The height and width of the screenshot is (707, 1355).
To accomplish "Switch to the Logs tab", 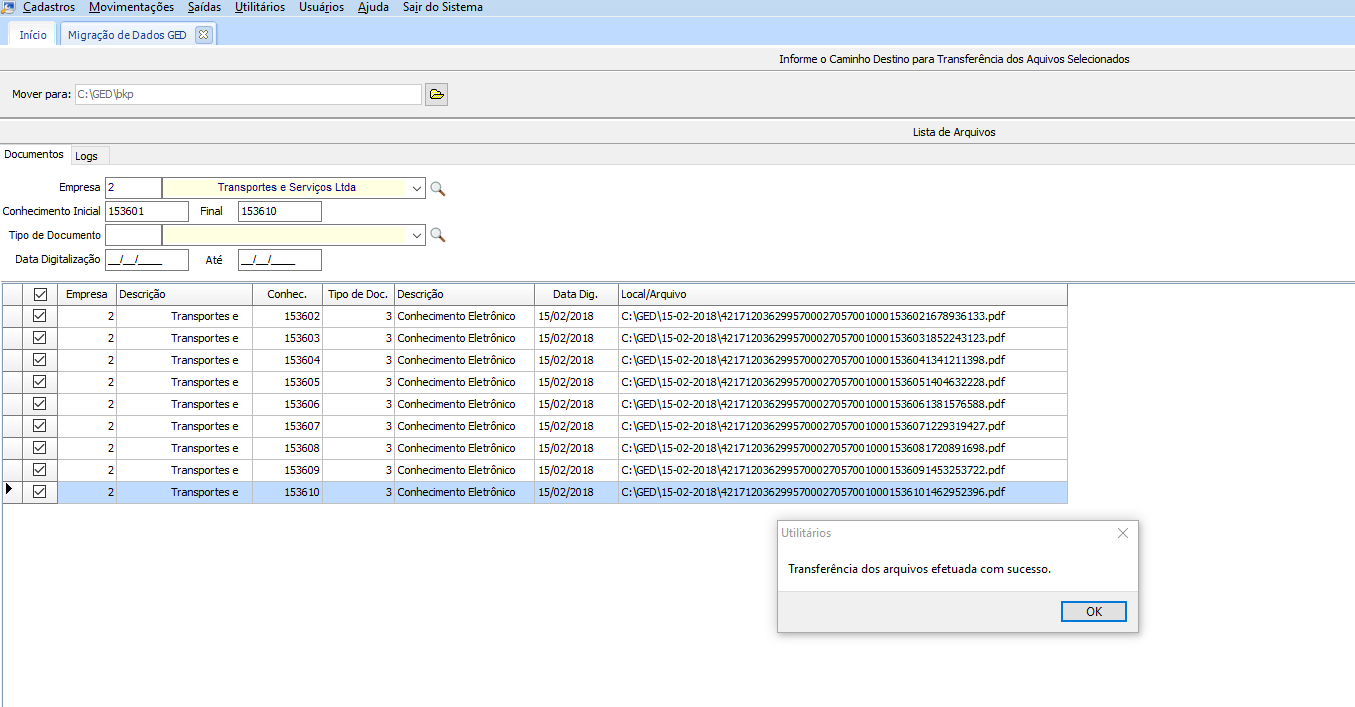I will [87, 156].
